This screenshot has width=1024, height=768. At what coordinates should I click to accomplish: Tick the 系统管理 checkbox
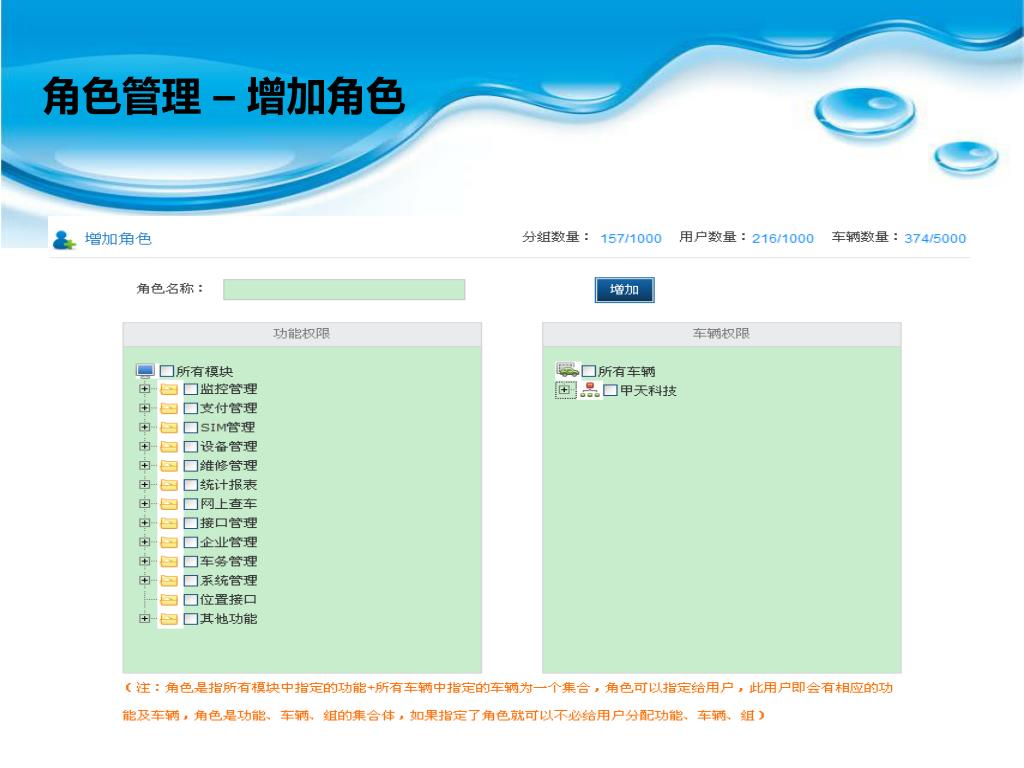pyautogui.click(x=191, y=581)
